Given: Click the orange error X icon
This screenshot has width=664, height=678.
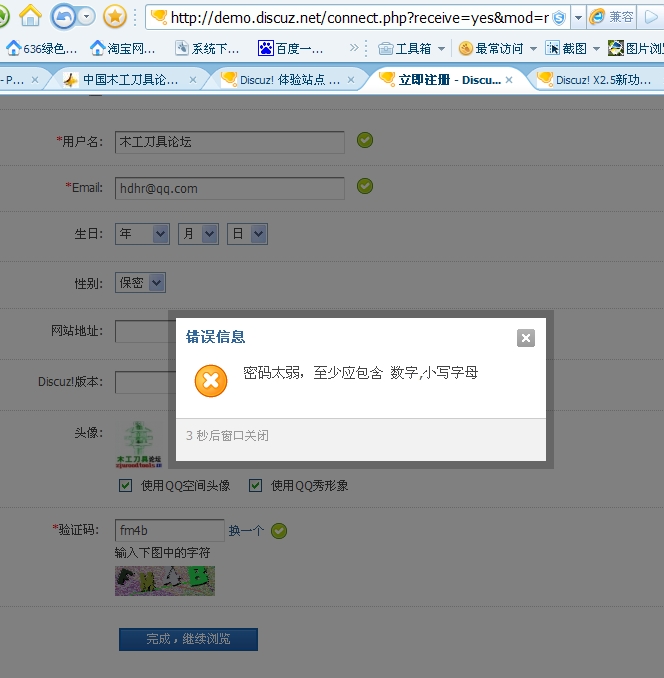Looking at the screenshot, I should click(211, 381).
